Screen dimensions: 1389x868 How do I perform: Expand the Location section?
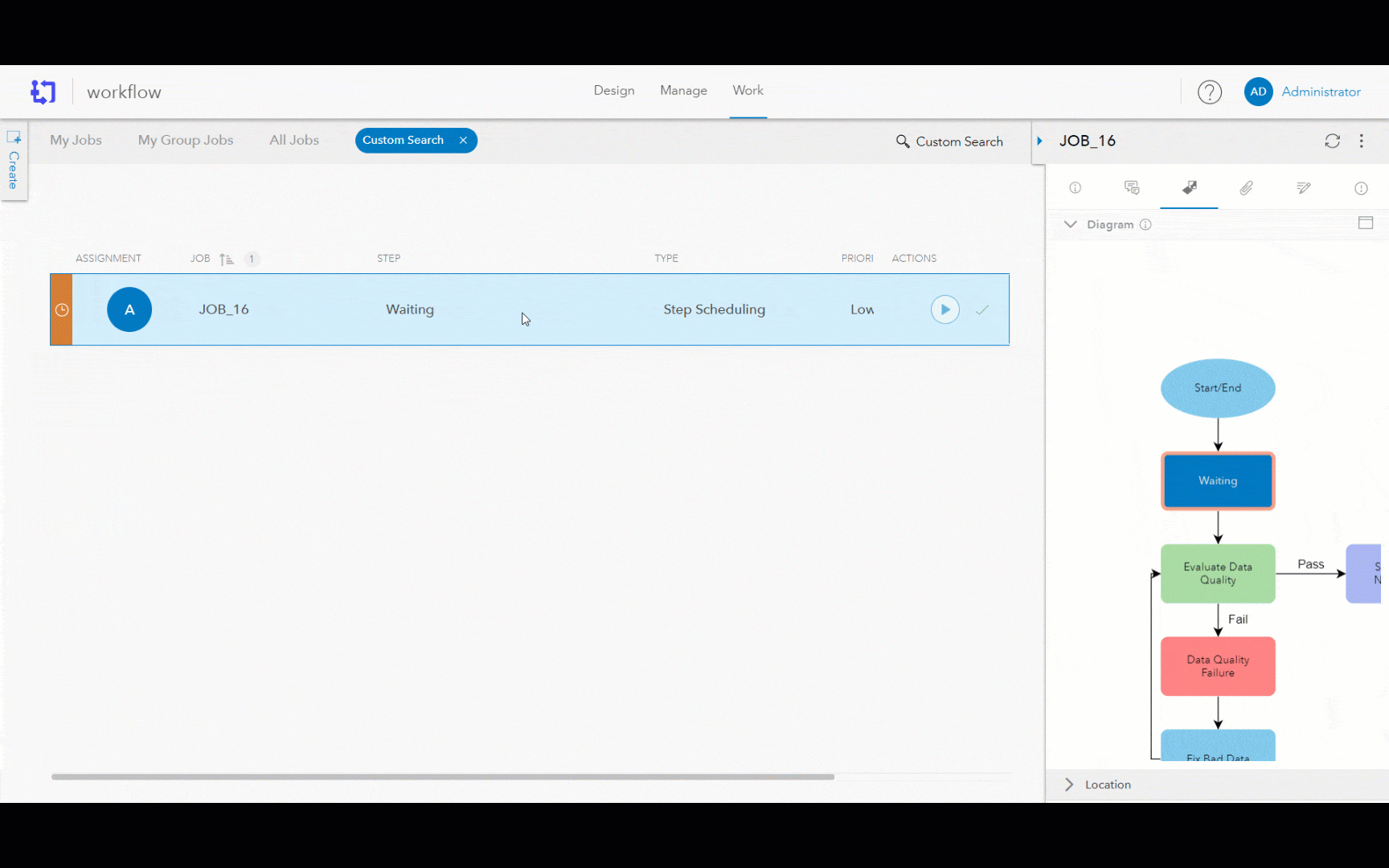[1069, 784]
